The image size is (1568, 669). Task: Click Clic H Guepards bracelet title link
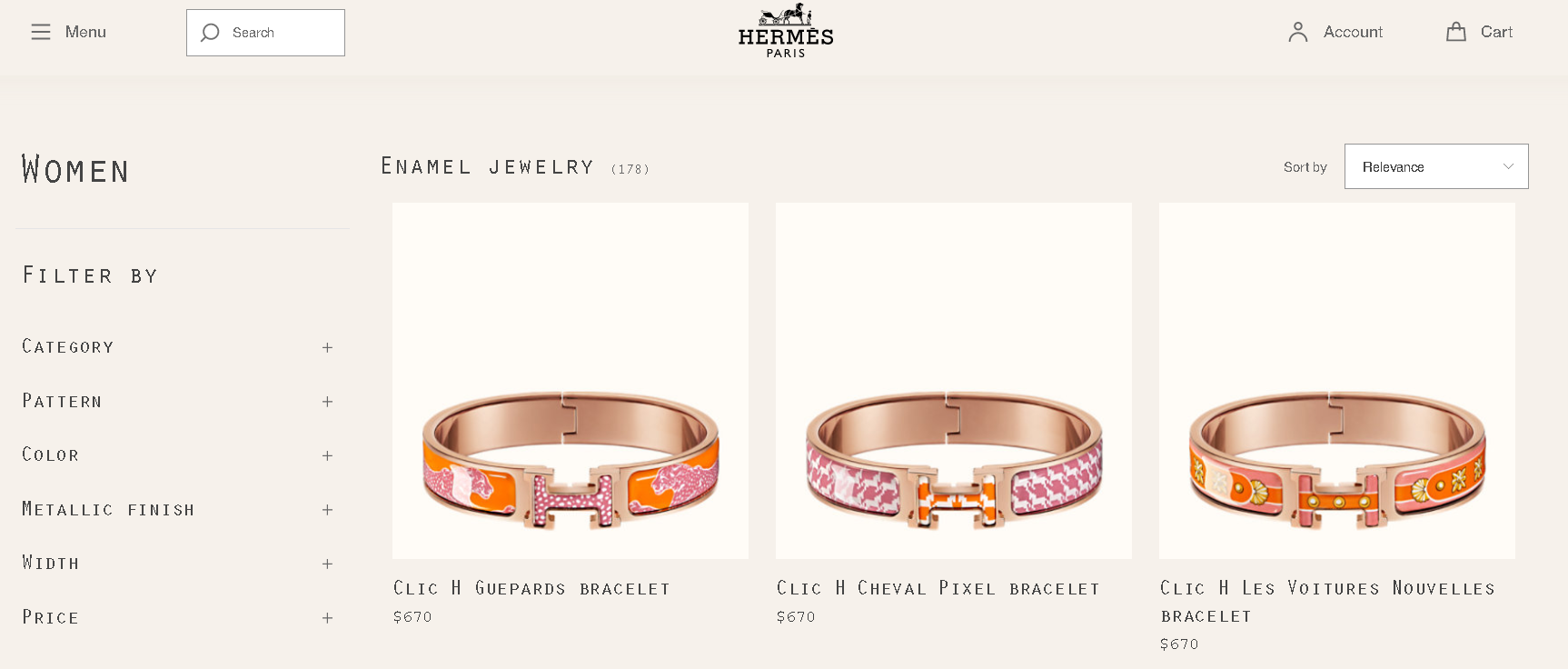(531, 588)
